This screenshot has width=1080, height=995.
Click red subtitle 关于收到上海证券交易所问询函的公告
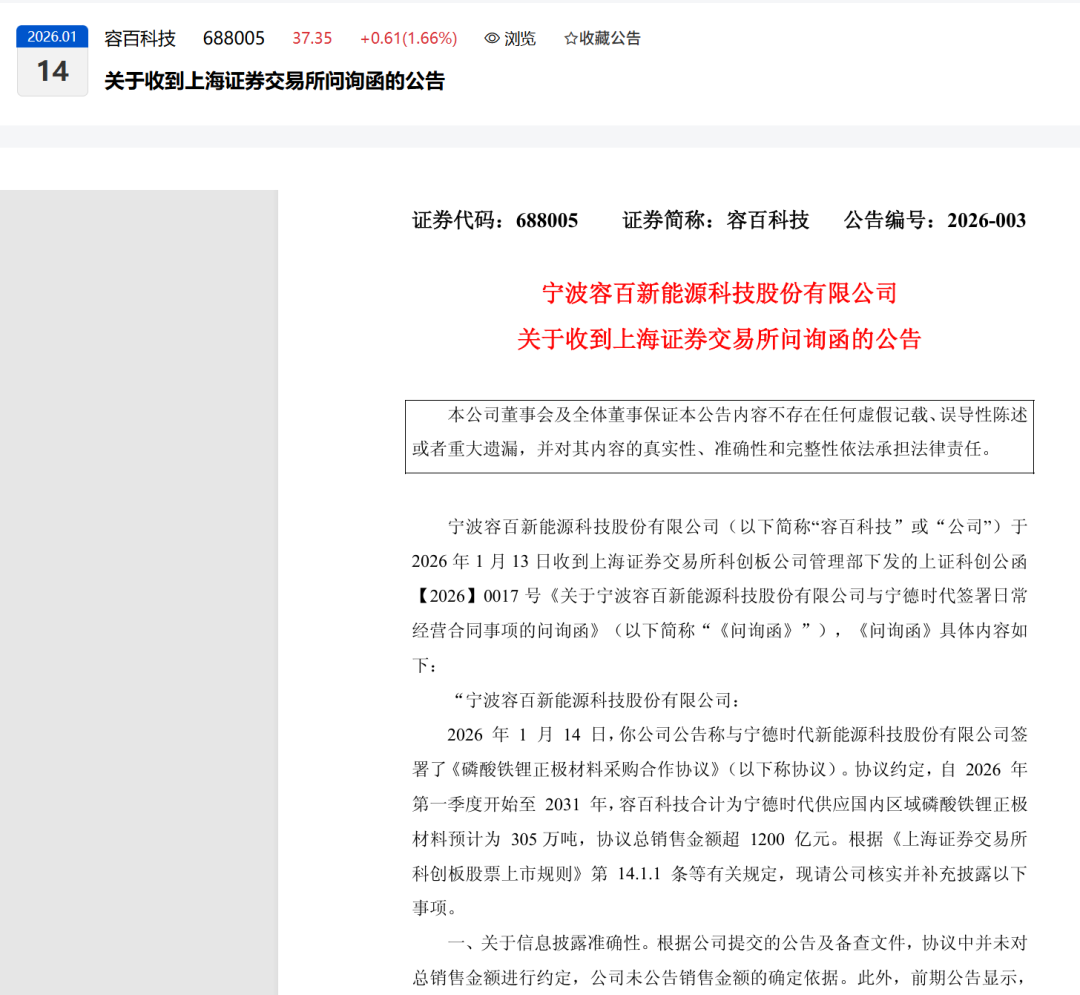tap(719, 339)
